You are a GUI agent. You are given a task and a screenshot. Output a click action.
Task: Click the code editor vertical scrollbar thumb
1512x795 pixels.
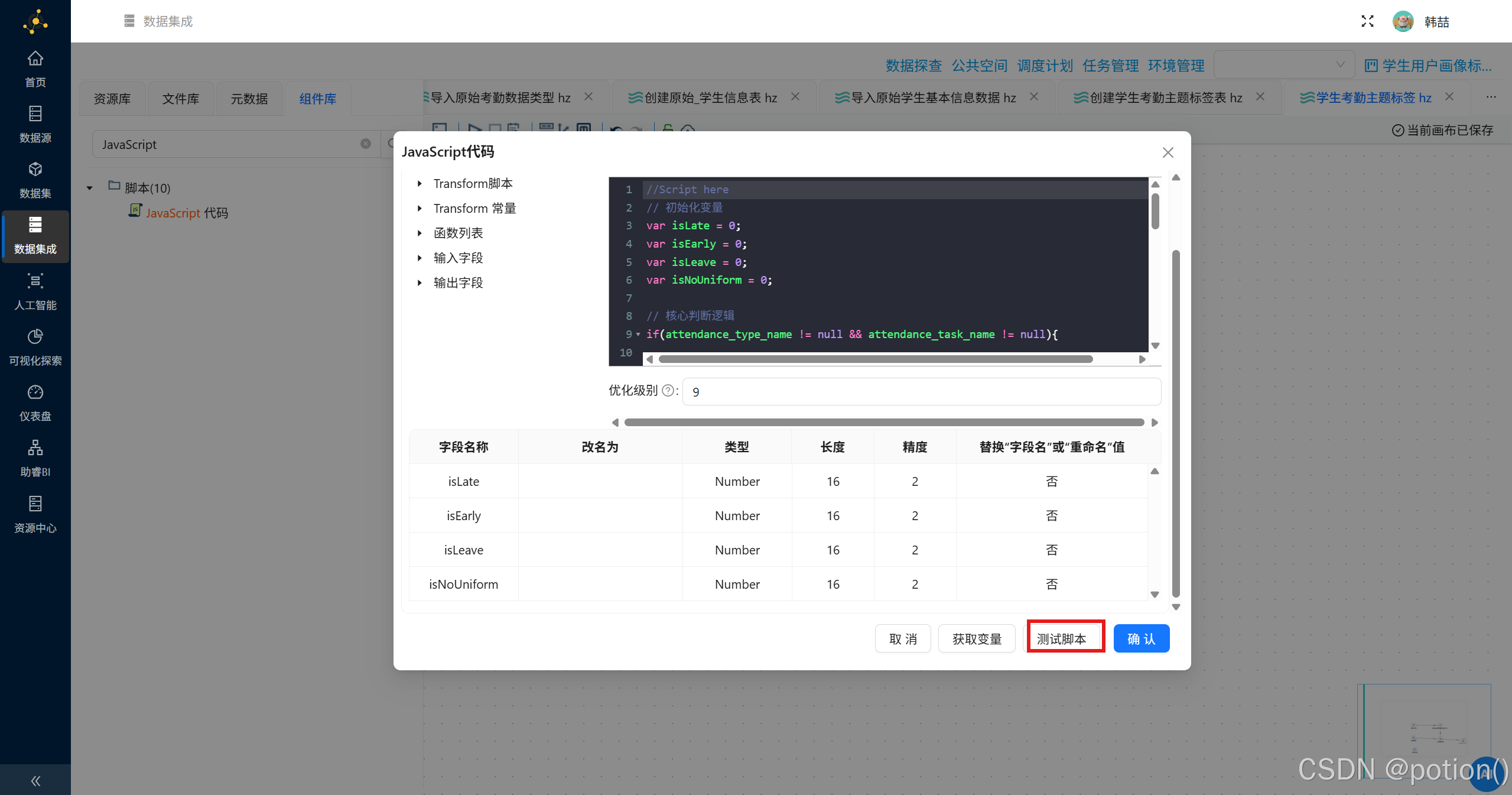click(x=1155, y=211)
